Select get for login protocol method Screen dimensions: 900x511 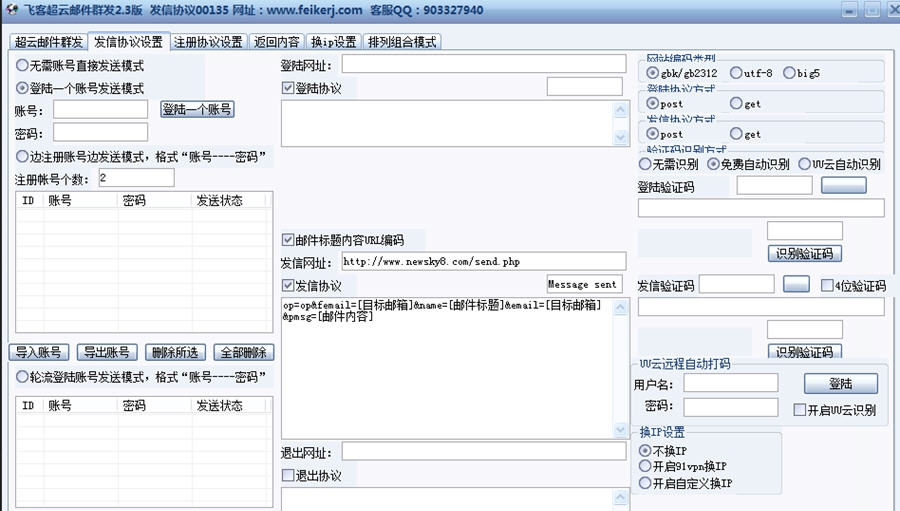coord(745,103)
